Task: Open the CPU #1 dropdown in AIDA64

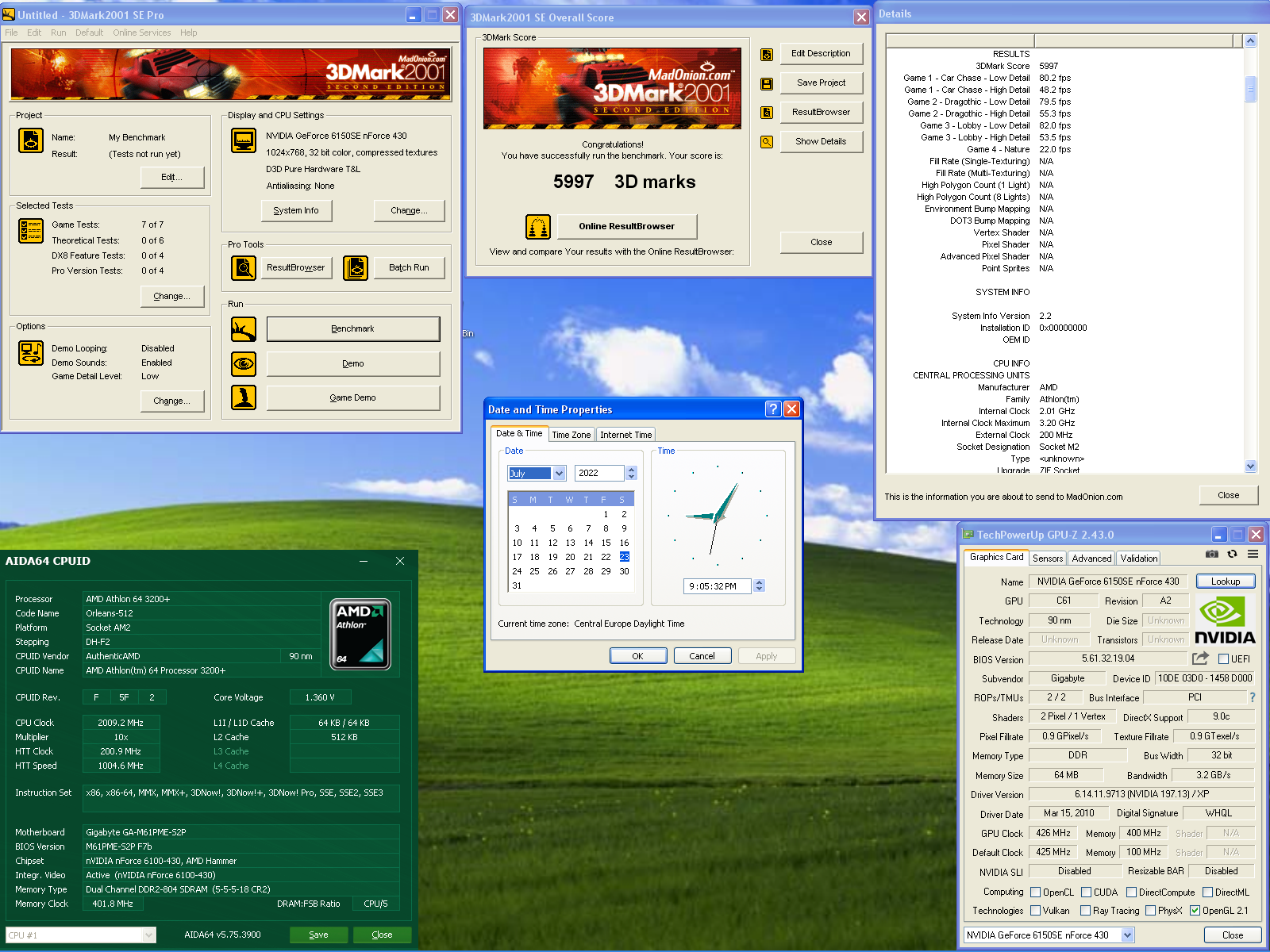Action: point(148,935)
